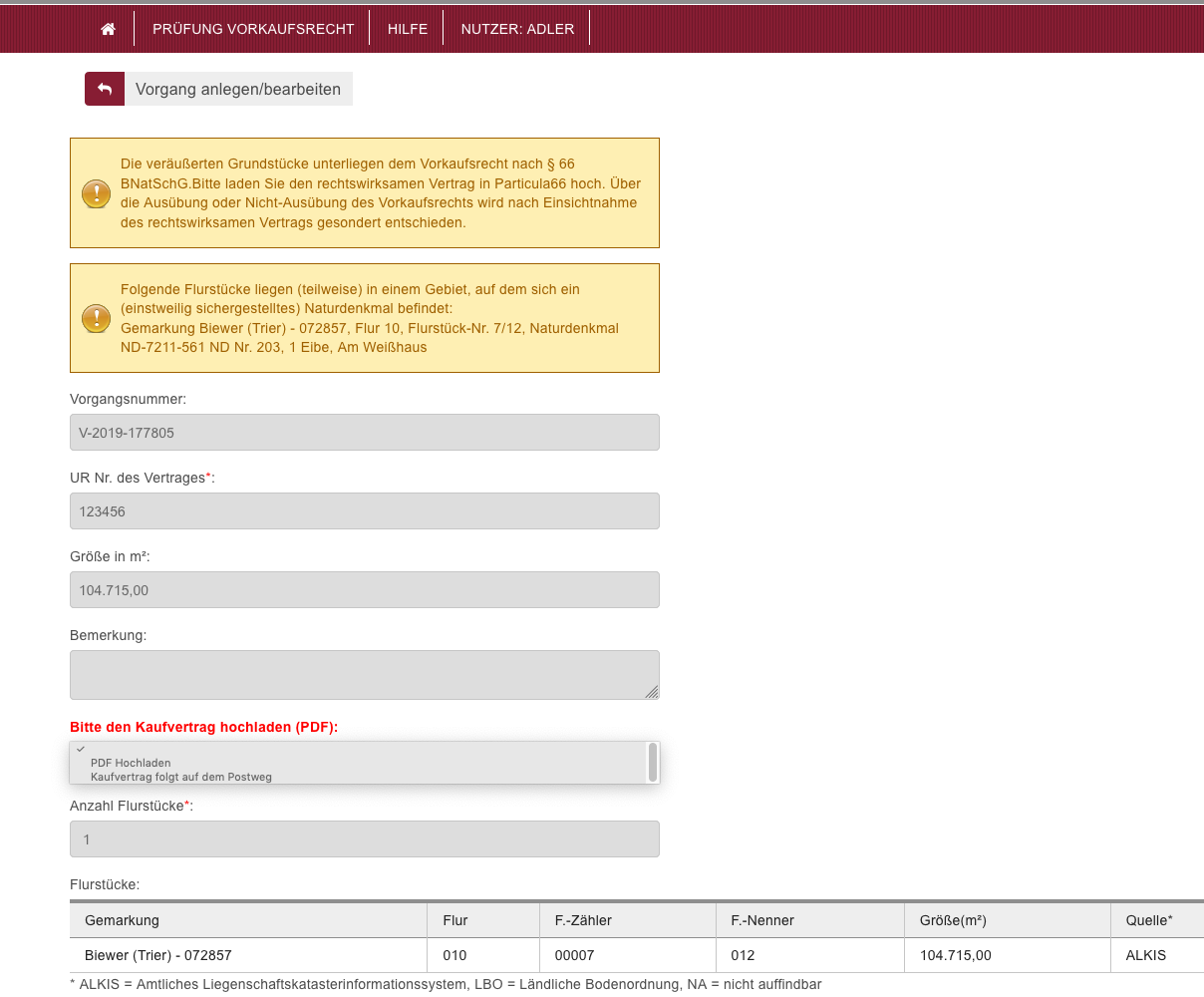Image resolution: width=1204 pixels, height=997 pixels.
Task: Click the home icon in navigation bar
Action: coord(108,29)
